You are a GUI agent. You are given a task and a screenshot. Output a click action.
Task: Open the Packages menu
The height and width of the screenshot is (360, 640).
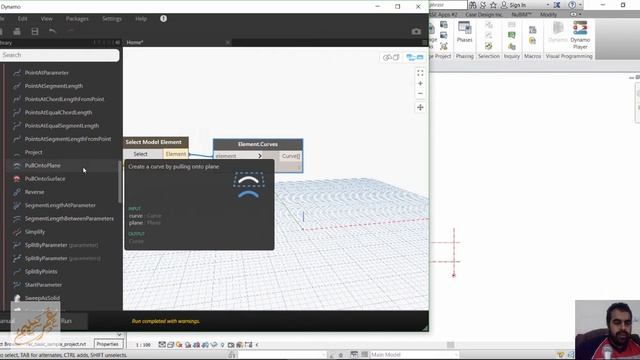(77, 19)
